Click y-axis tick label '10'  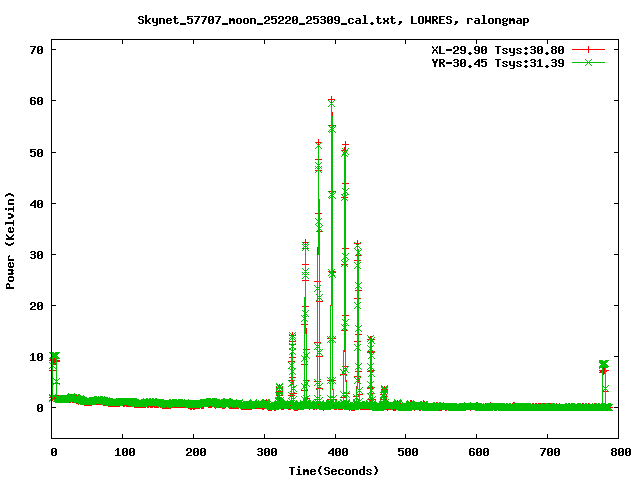tap(36, 357)
